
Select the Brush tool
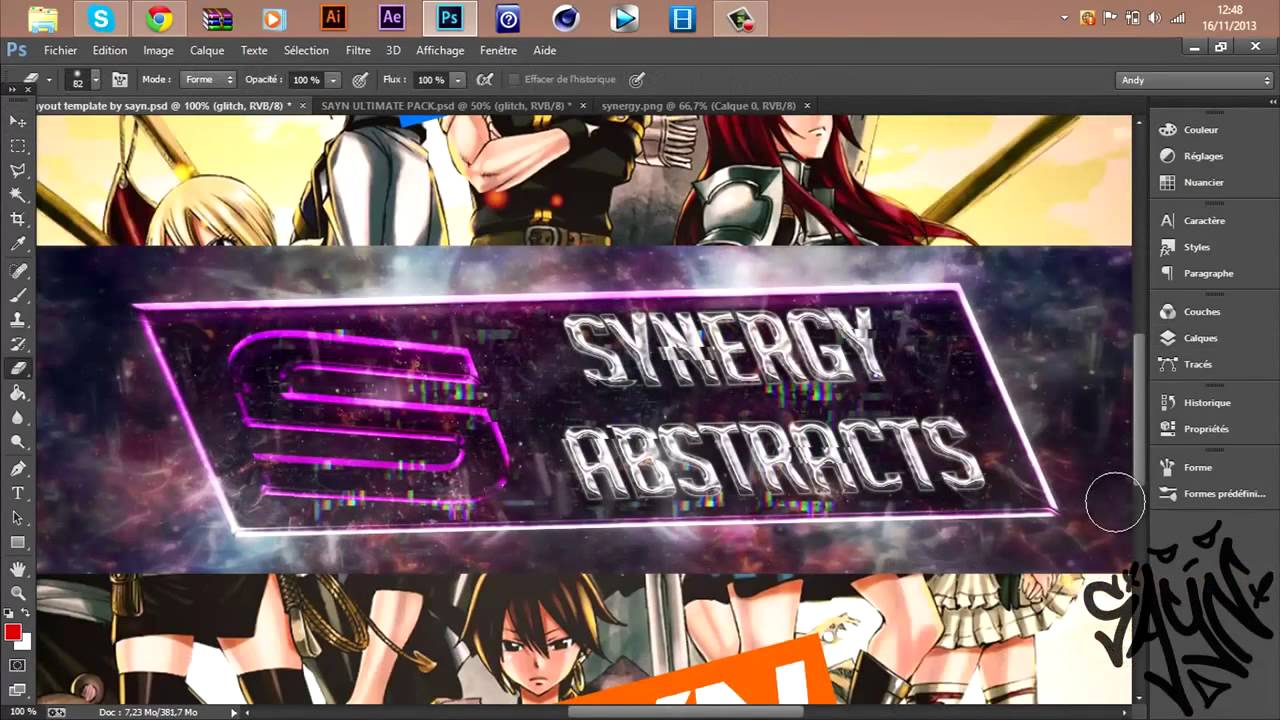(x=18, y=296)
